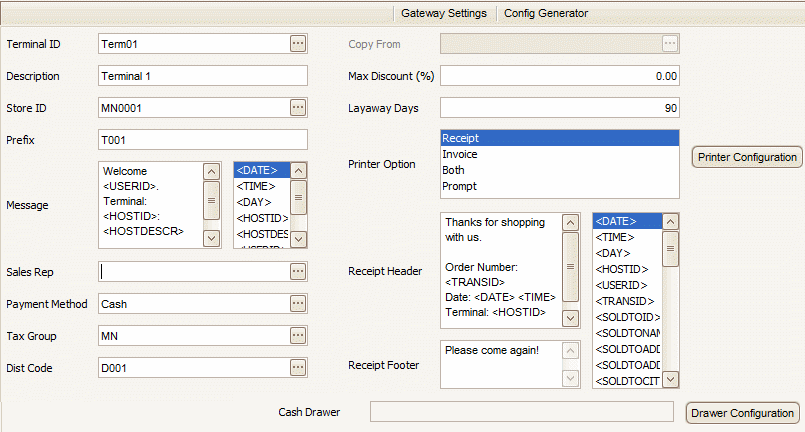Screen dimensions: 805x432
Task: Select Invoice in Printer Option list
Action: [459, 155]
